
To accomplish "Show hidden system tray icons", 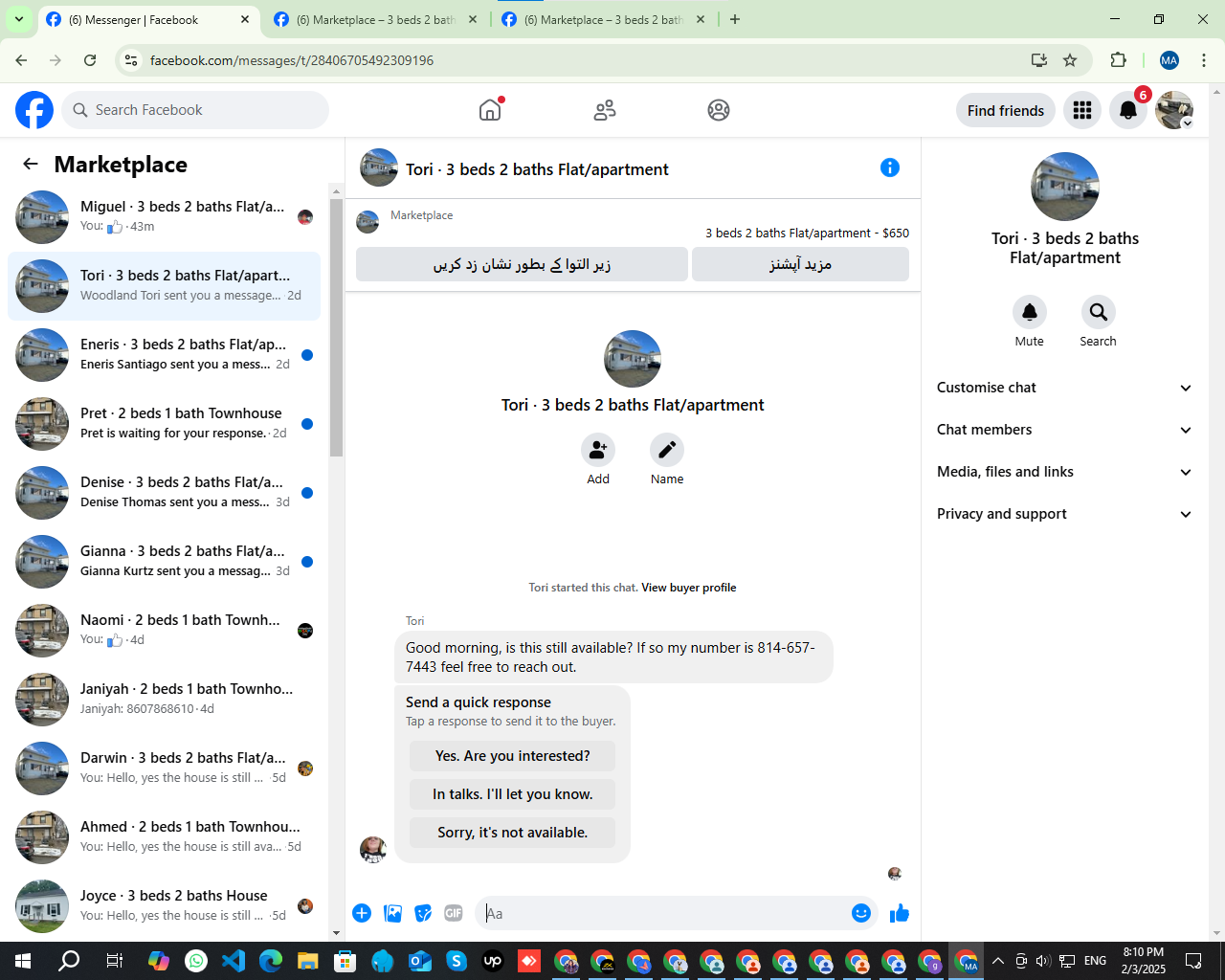I will [997, 961].
